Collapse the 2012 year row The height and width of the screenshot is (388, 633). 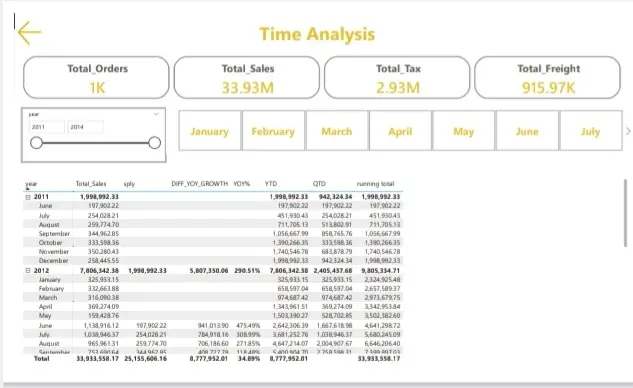pos(28,271)
